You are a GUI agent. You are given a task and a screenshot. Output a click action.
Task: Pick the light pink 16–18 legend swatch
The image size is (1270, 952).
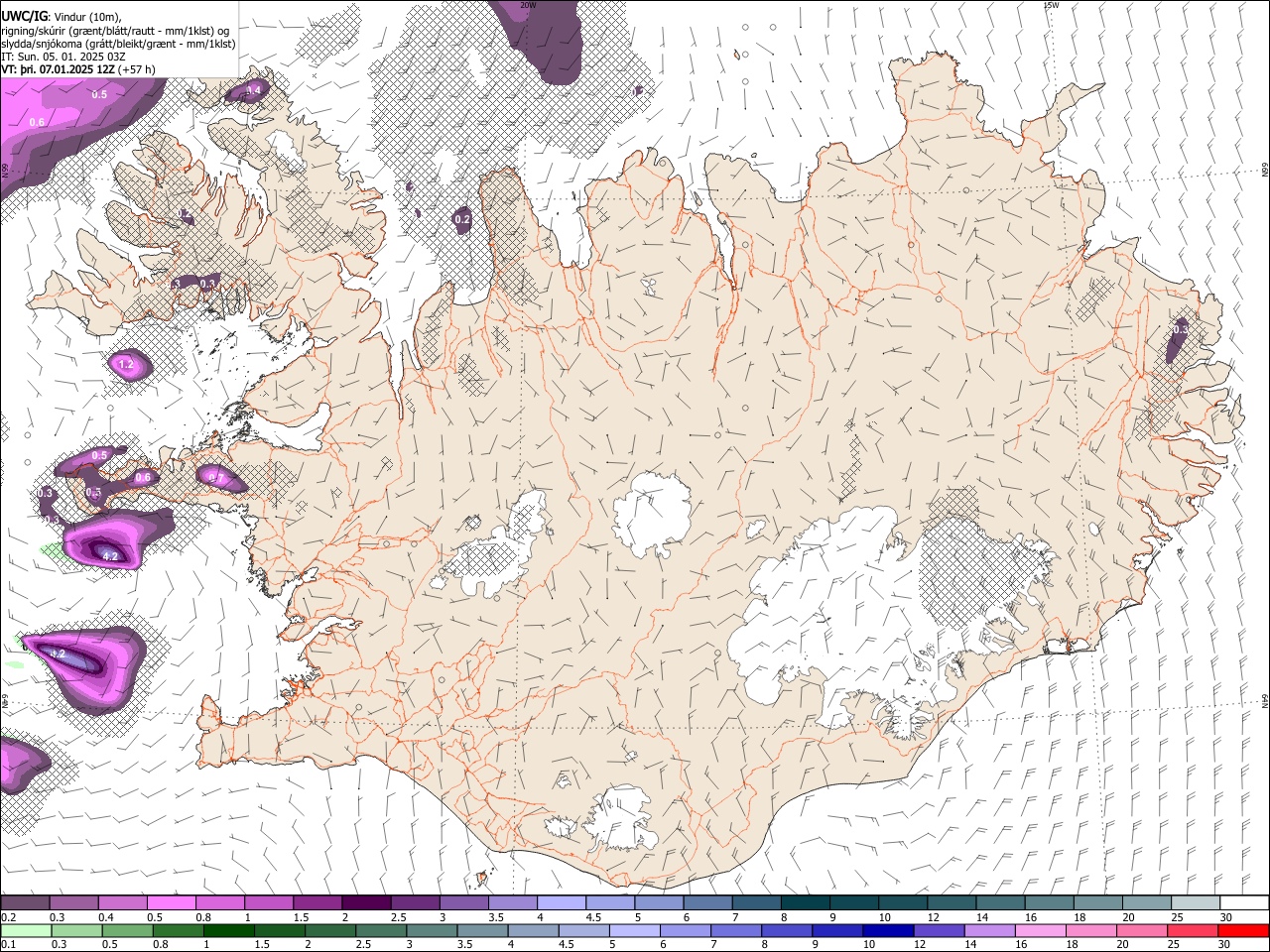coord(1038,930)
